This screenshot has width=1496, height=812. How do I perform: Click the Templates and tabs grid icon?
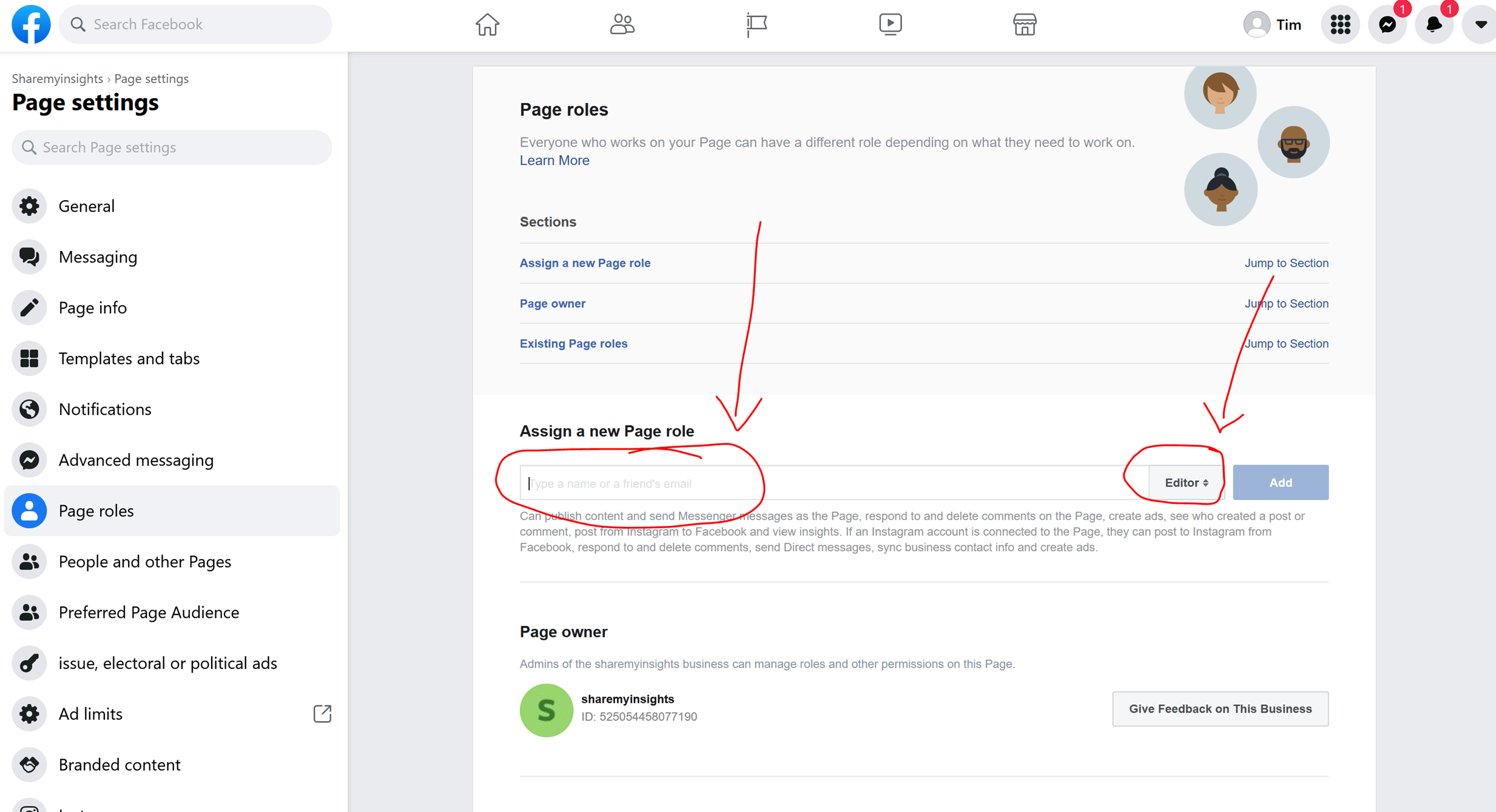click(29, 358)
